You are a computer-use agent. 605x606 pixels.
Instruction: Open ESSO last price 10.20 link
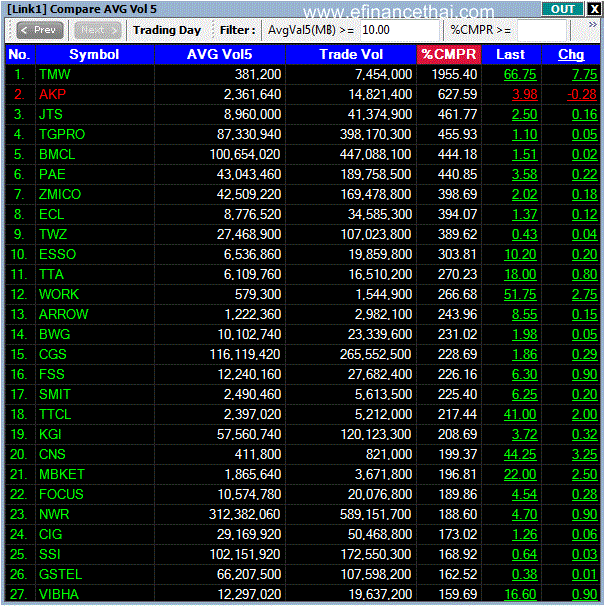[520, 255]
